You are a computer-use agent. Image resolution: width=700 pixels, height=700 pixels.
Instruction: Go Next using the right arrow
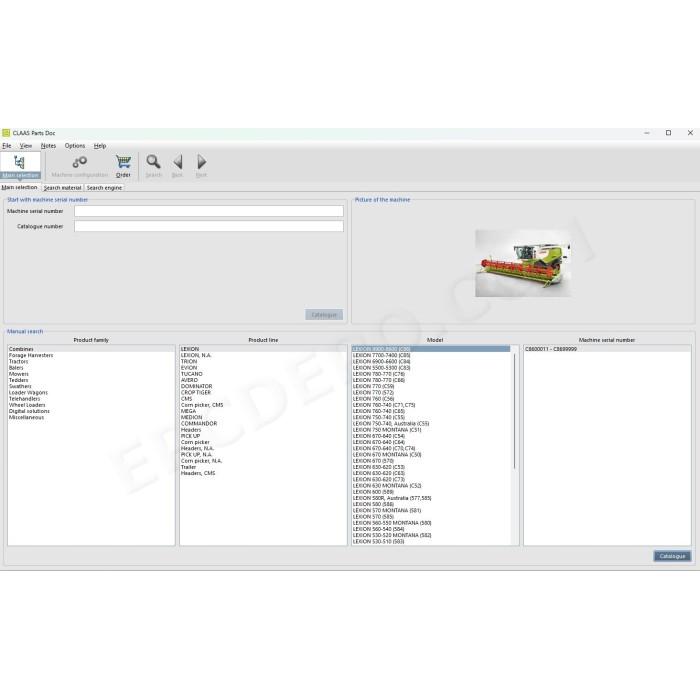pos(201,166)
